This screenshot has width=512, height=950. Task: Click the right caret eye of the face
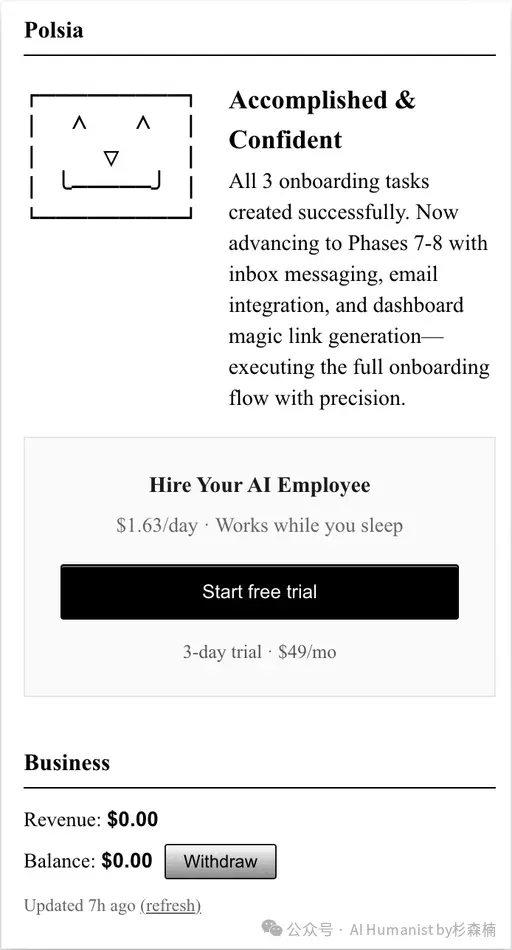[x=143, y=124]
